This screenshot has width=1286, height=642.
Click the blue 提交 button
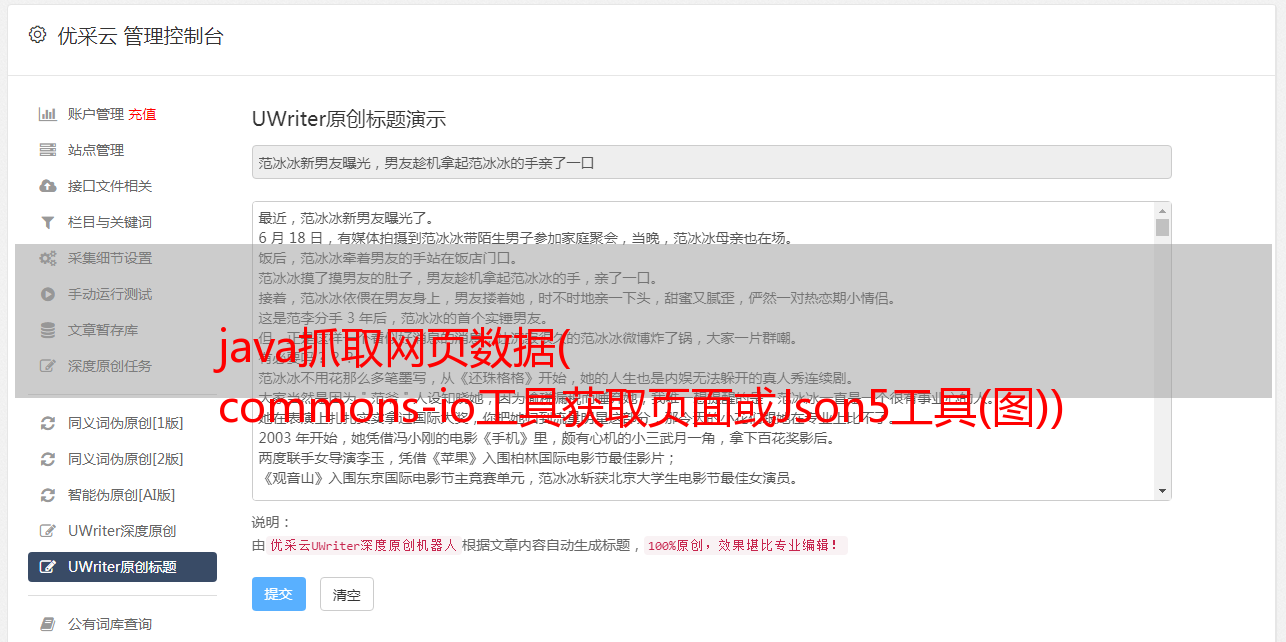pyautogui.click(x=278, y=594)
